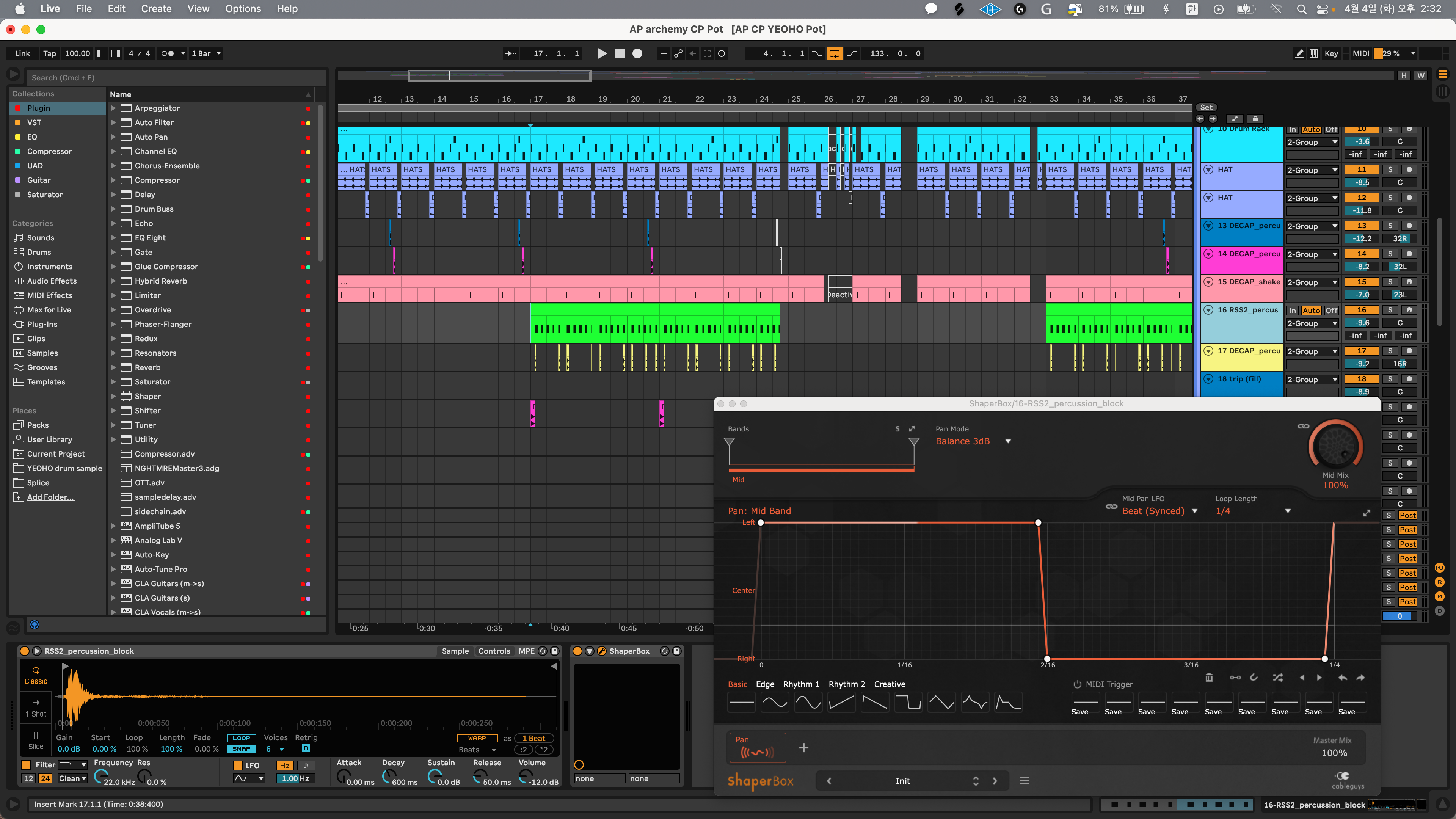Switch to the Edge wave tab in ShaperBox
This screenshot has width=1456, height=819.
[765, 684]
